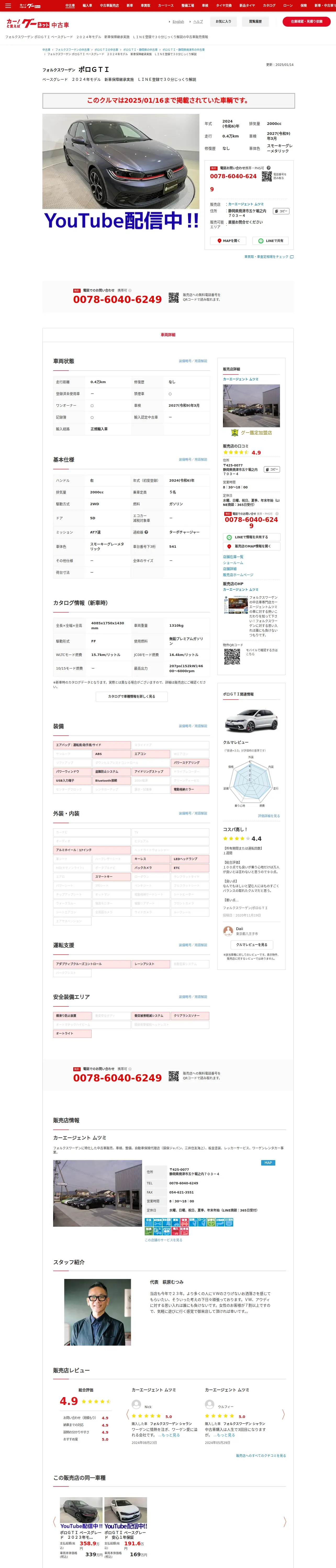Click カタログで車種情報を詳しく見る button

tap(131, 696)
